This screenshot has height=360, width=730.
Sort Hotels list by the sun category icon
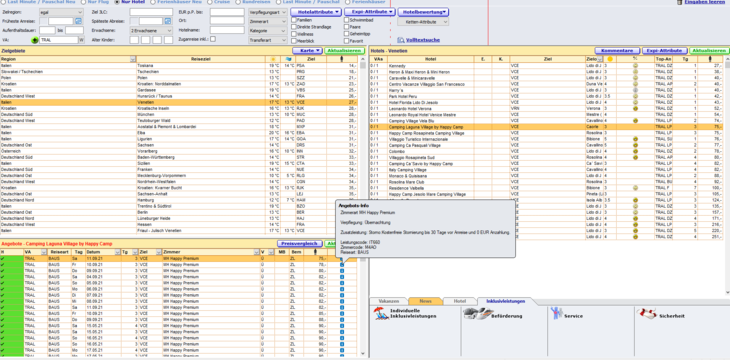pyautogui.click(x=610, y=60)
